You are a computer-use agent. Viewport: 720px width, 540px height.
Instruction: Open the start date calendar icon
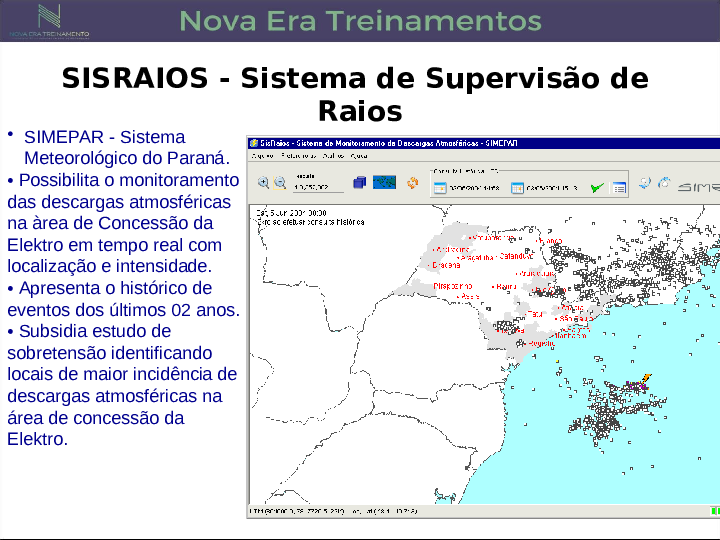click(440, 188)
